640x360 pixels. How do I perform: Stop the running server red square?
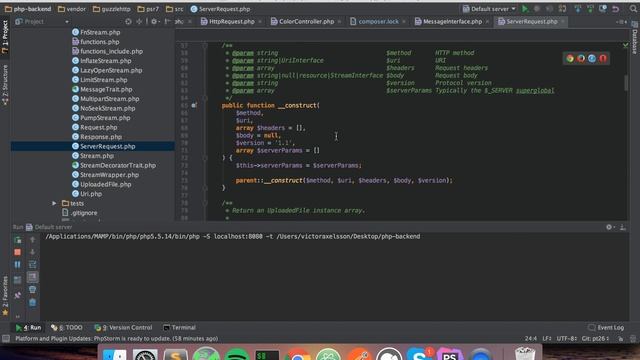pos(18,252)
